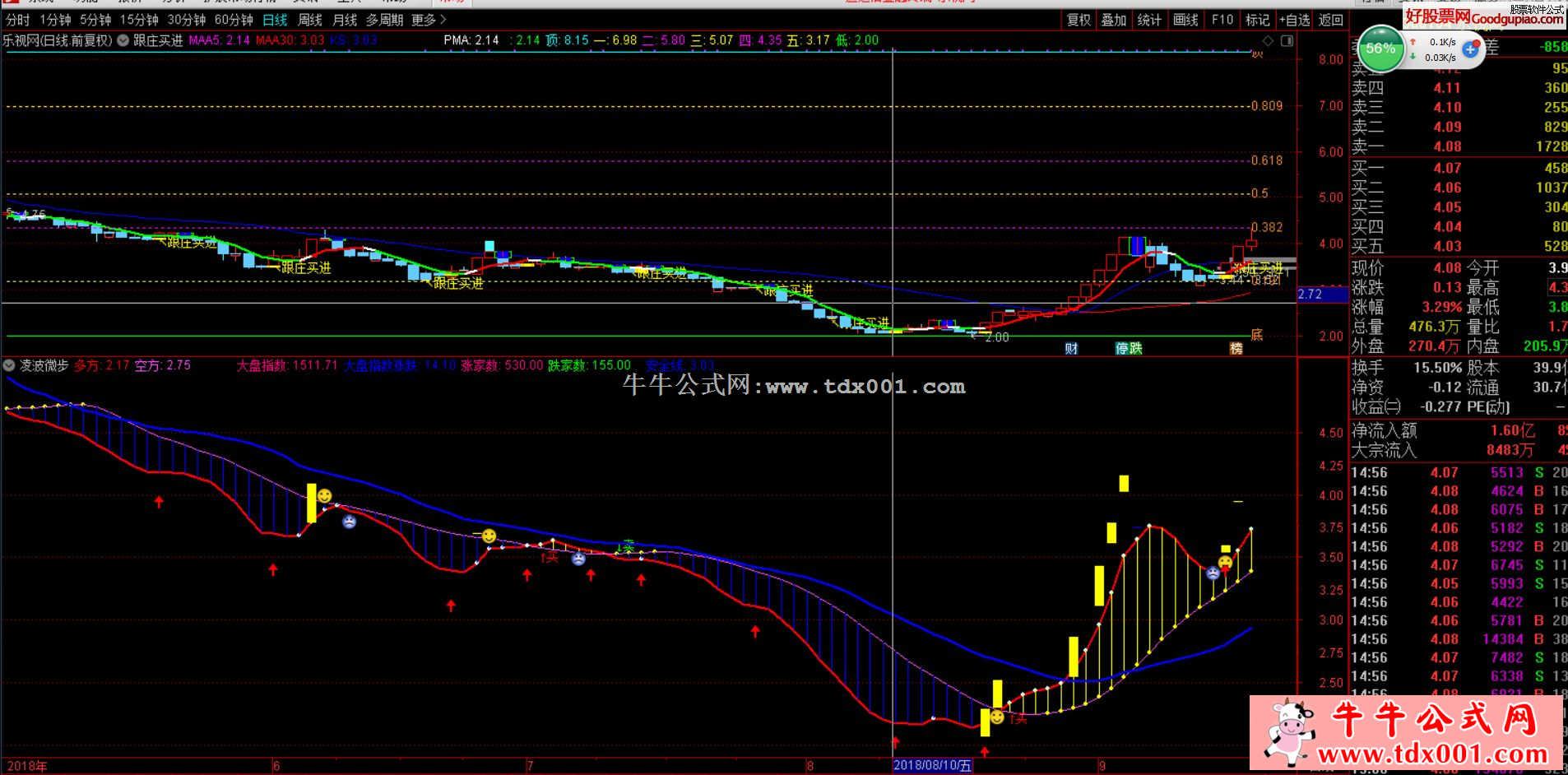Click the 2018/08/10/五 date label
Image resolution: width=1568 pixels, height=775 pixels.
933,765
